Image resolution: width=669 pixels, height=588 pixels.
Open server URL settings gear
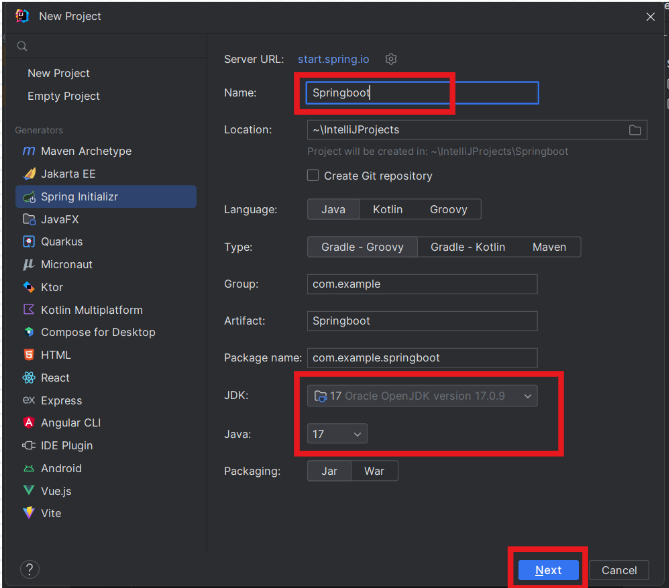[x=391, y=59]
